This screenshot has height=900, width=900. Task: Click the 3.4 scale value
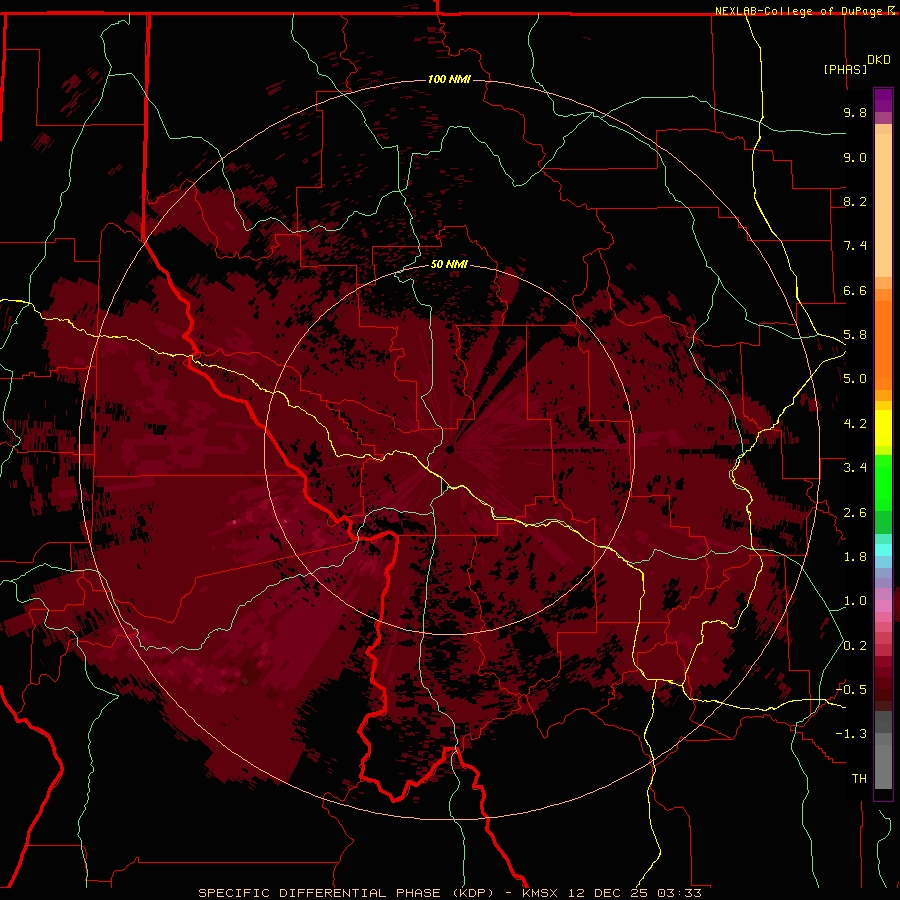click(855, 468)
